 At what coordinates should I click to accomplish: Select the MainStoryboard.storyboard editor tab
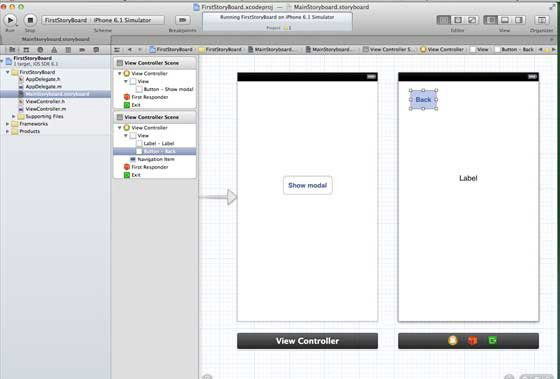pyautogui.click(x=56, y=39)
